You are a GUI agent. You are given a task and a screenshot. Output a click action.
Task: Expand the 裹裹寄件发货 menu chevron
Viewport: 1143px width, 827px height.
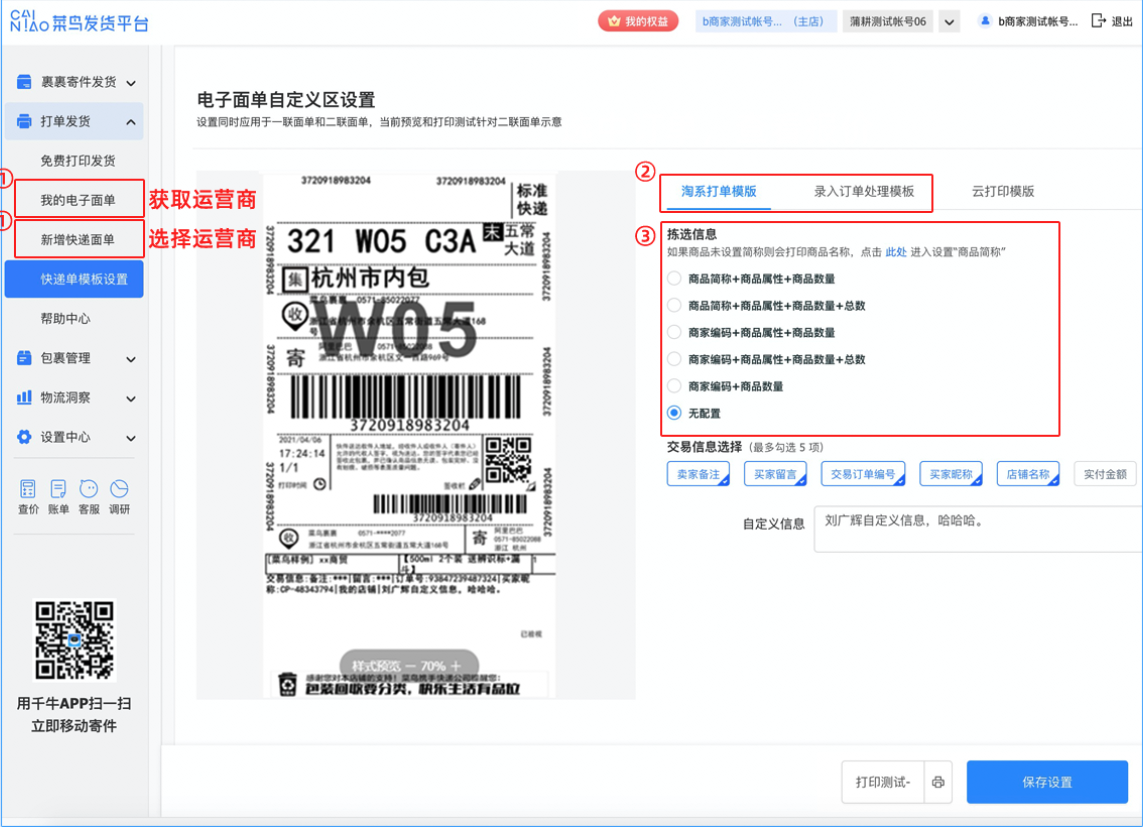[131, 82]
